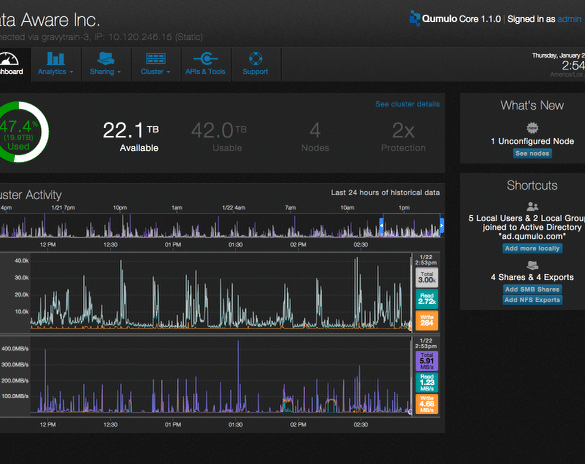The height and width of the screenshot is (464, 585).
Task: Click the Add NFS Exports button
Action: coord(532,300)
